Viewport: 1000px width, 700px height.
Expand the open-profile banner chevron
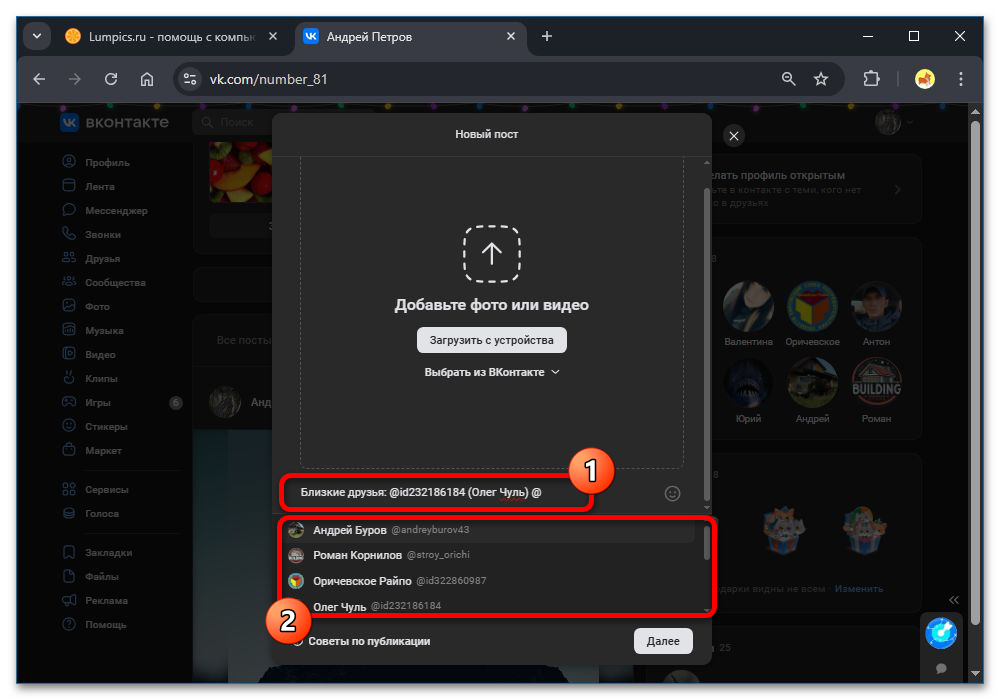coord(898,189)
